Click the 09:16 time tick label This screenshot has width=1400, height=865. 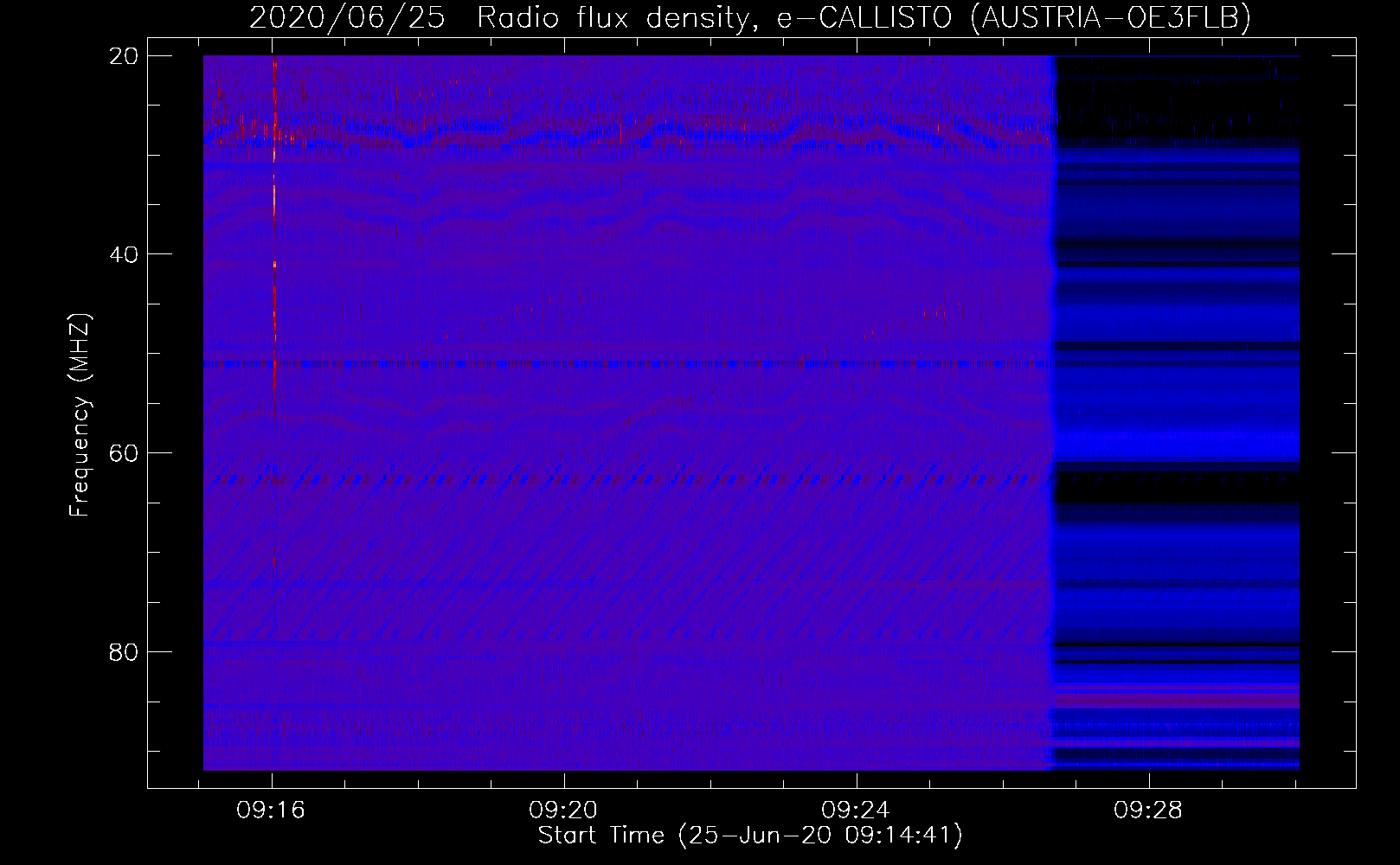(271, 811)
